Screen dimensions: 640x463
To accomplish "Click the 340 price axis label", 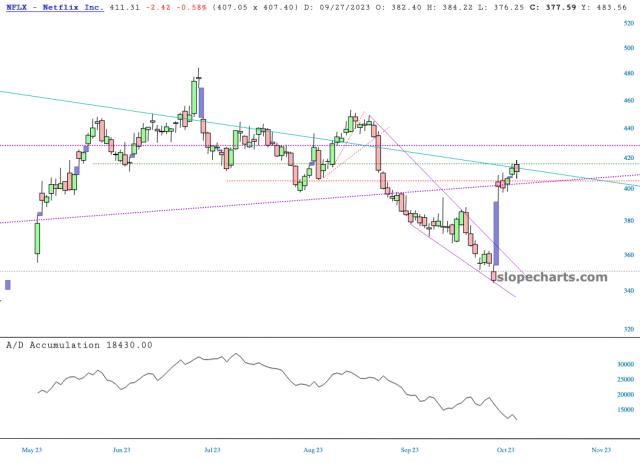I will pyautogui.click(x=626, y=291).
